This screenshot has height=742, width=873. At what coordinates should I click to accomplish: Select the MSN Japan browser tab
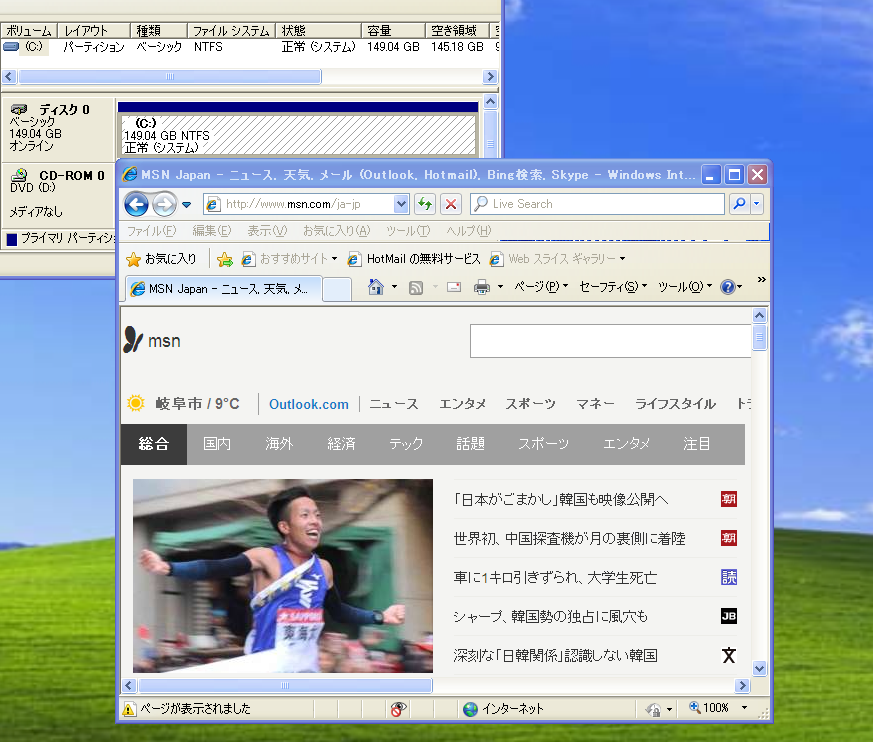pos(224,289)
